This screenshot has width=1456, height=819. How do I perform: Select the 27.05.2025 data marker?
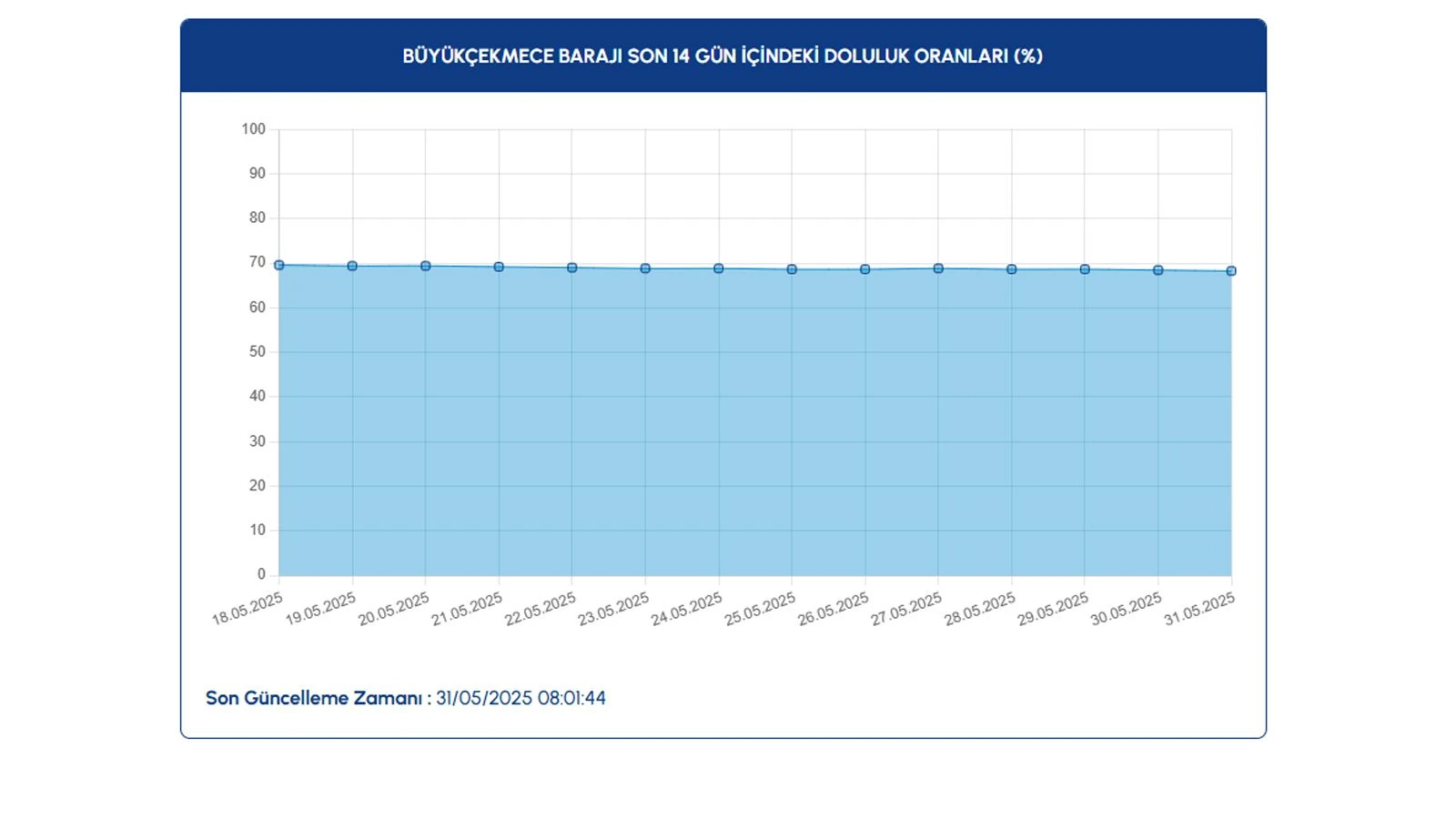pyautogui.click(x=938, y=269)
